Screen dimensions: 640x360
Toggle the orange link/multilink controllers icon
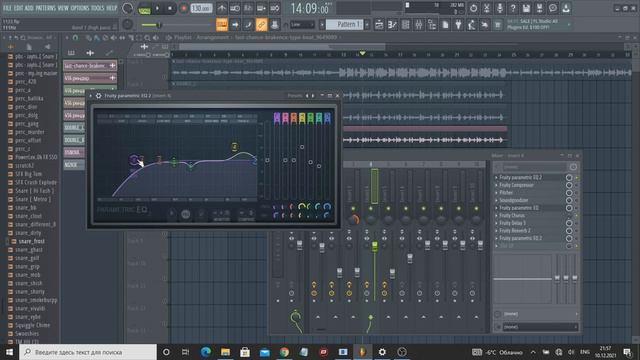click(261, 24)
